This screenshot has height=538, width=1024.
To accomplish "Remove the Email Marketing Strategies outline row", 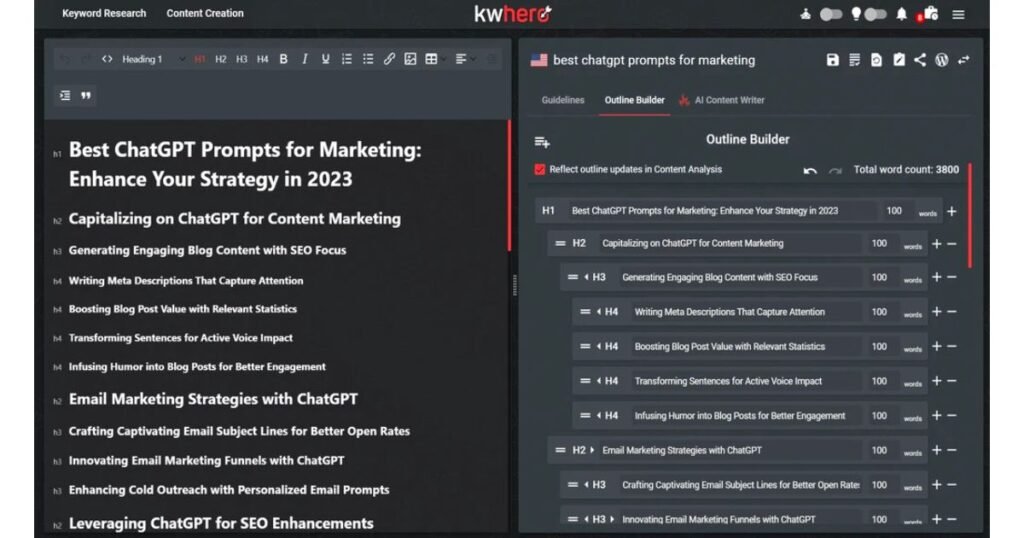I will (952, 450).
